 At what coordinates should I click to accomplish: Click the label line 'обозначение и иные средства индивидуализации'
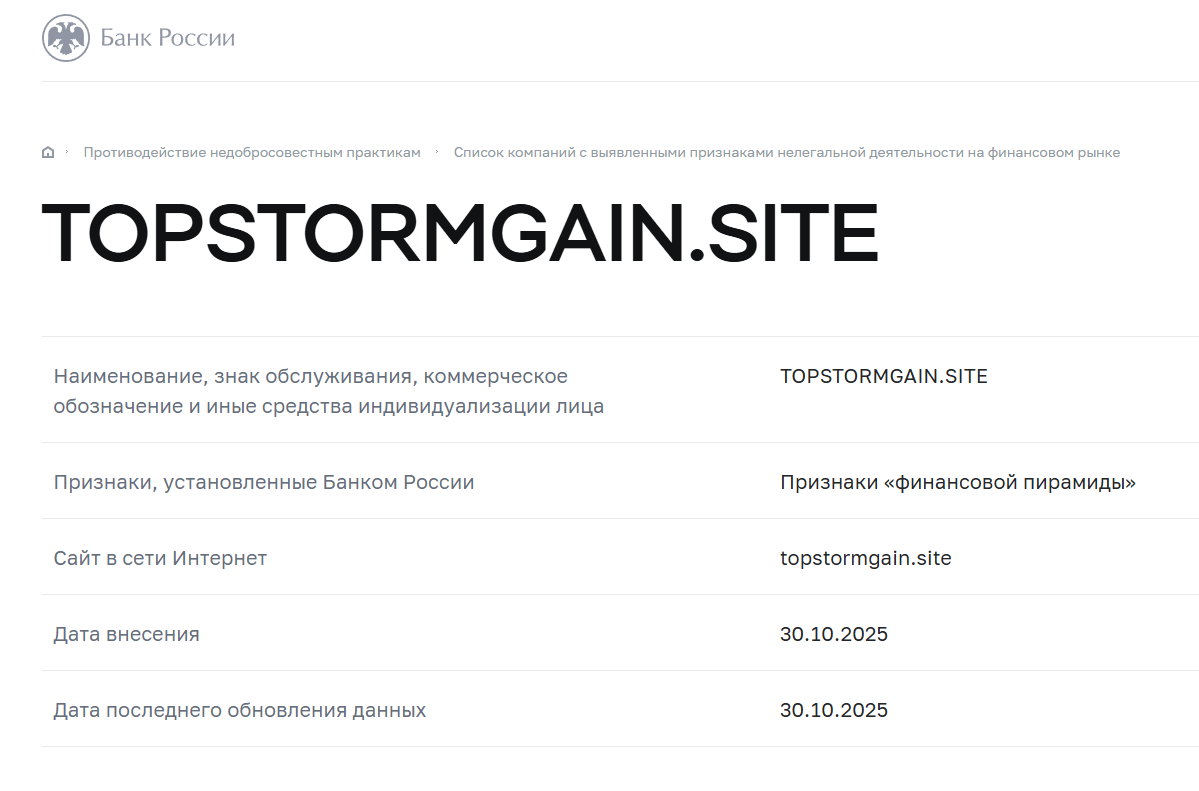(328, 407)
